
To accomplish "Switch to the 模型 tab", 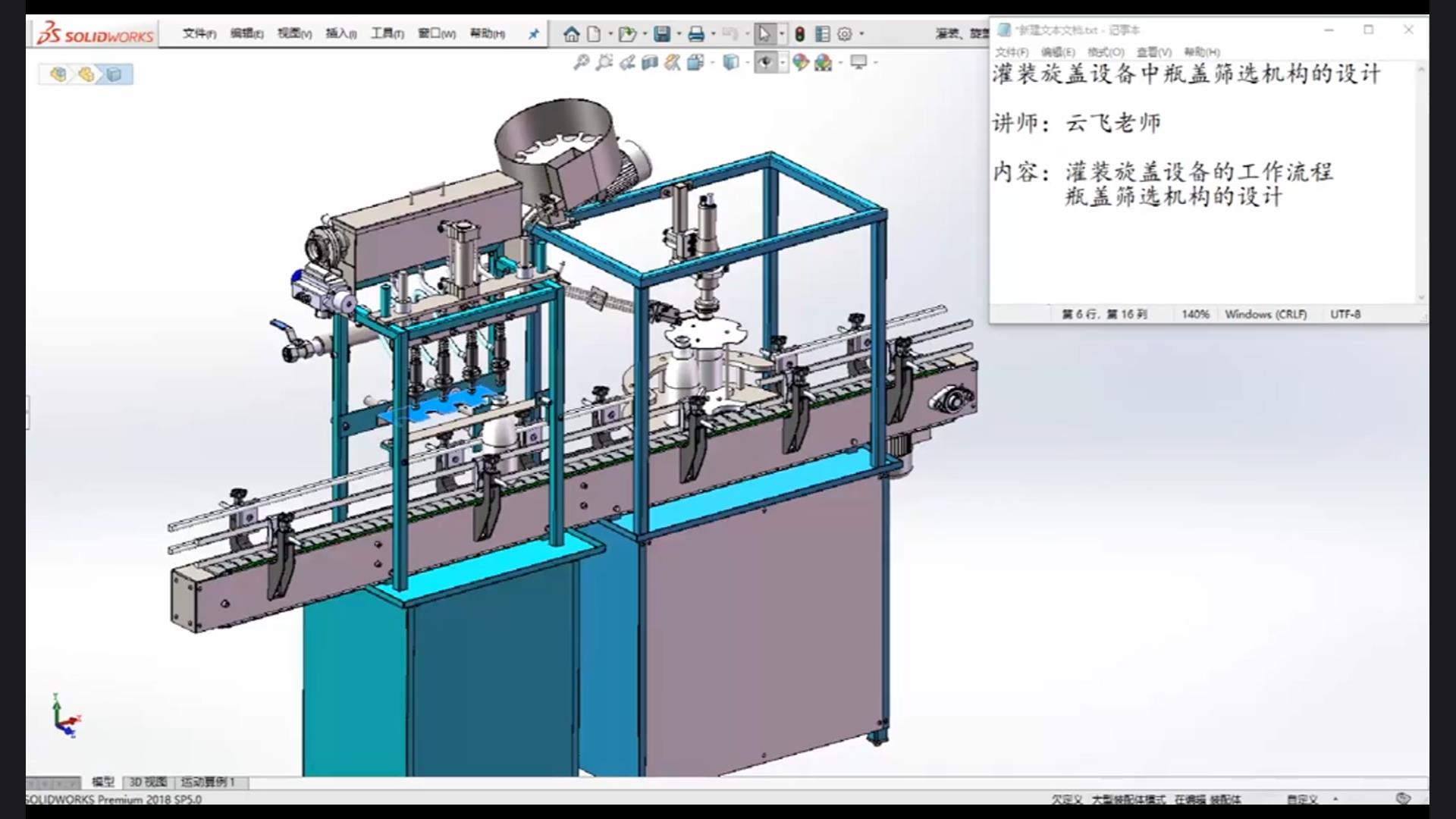I will [103, 782].
